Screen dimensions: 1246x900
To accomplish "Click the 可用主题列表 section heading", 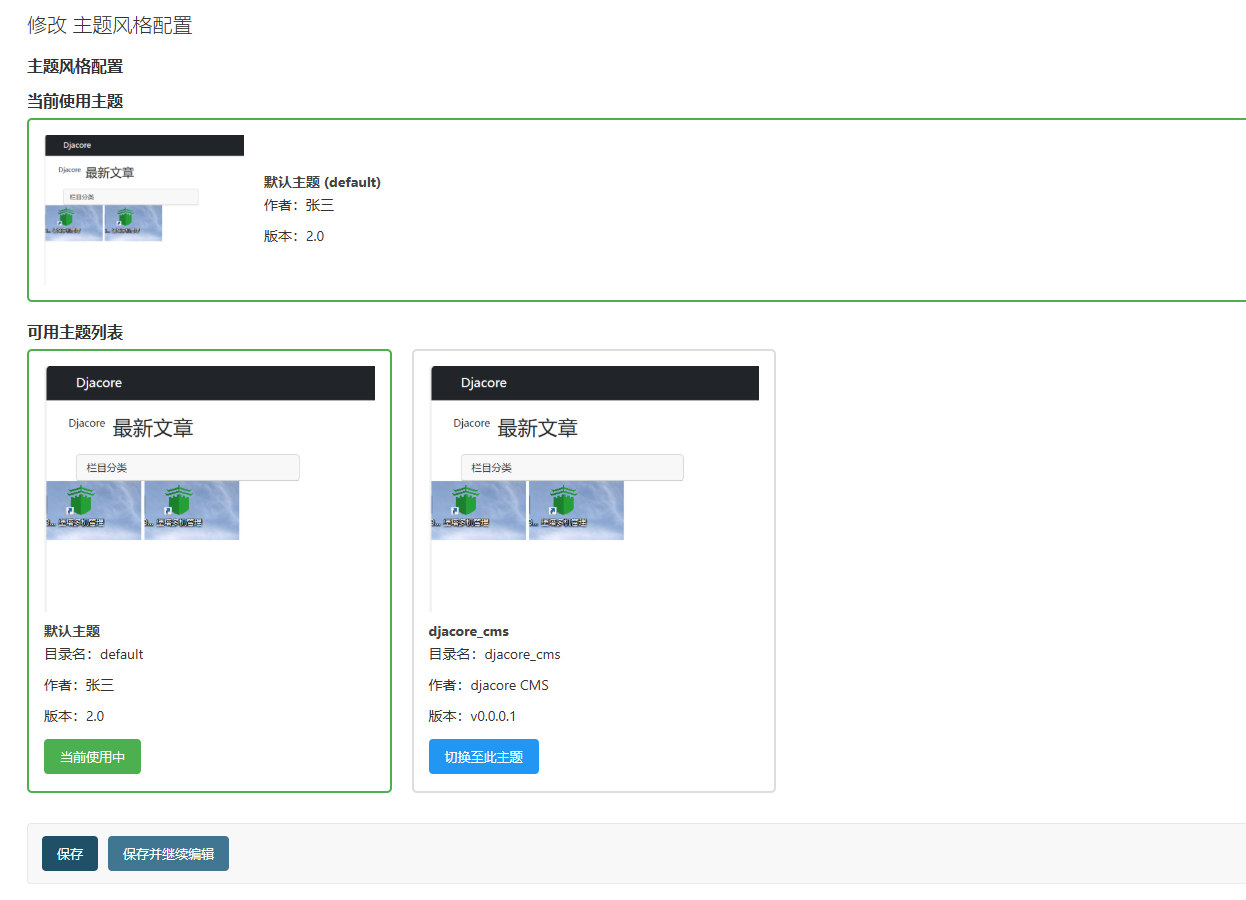I will 75,332.
